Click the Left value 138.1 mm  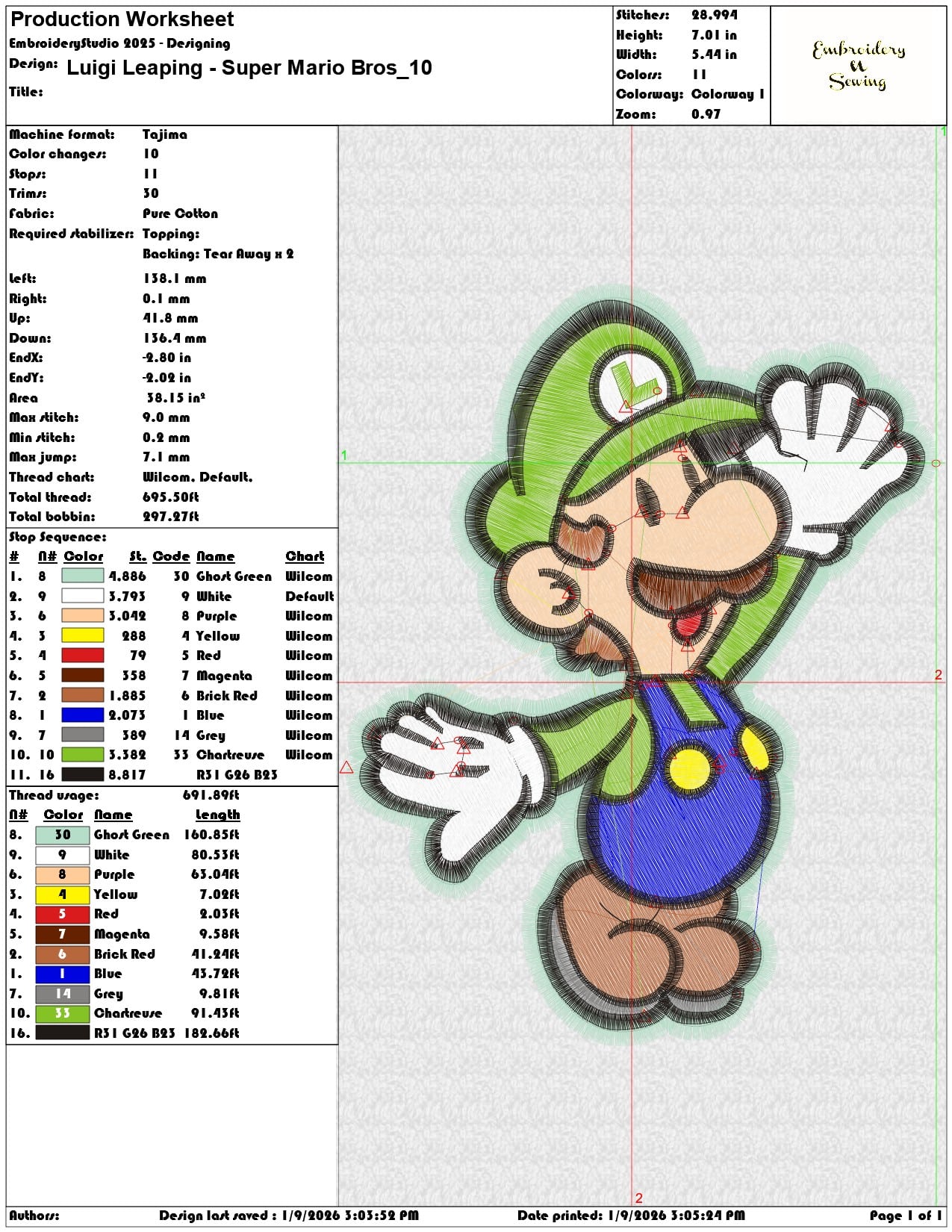click(174, 279)
